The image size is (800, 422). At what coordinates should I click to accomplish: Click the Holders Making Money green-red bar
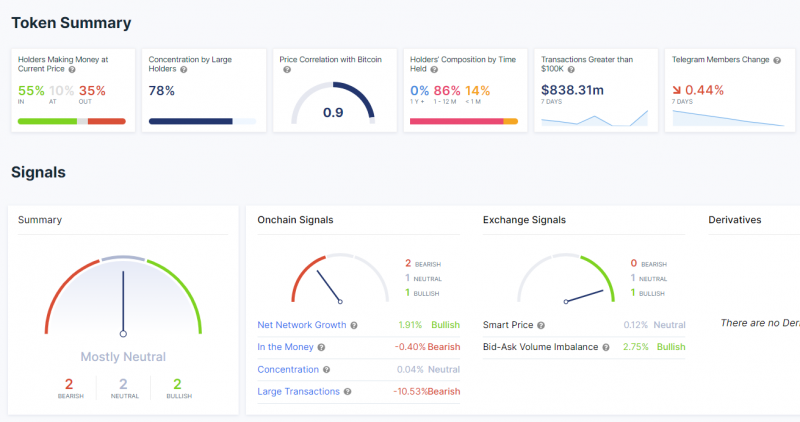pyautogui.click(x=72, y=122)
